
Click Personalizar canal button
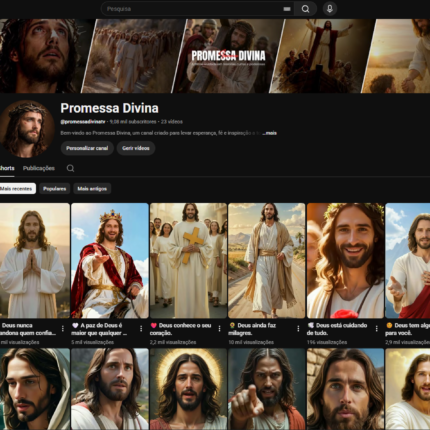[x=87, y=148]
